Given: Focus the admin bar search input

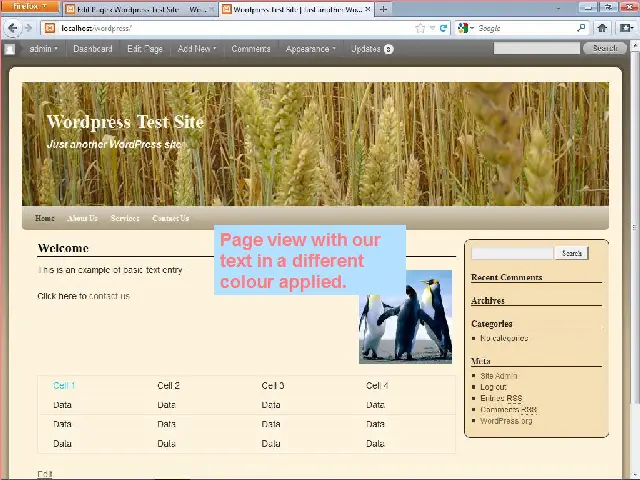Looking at the screenshot, I should click(536, 49).
